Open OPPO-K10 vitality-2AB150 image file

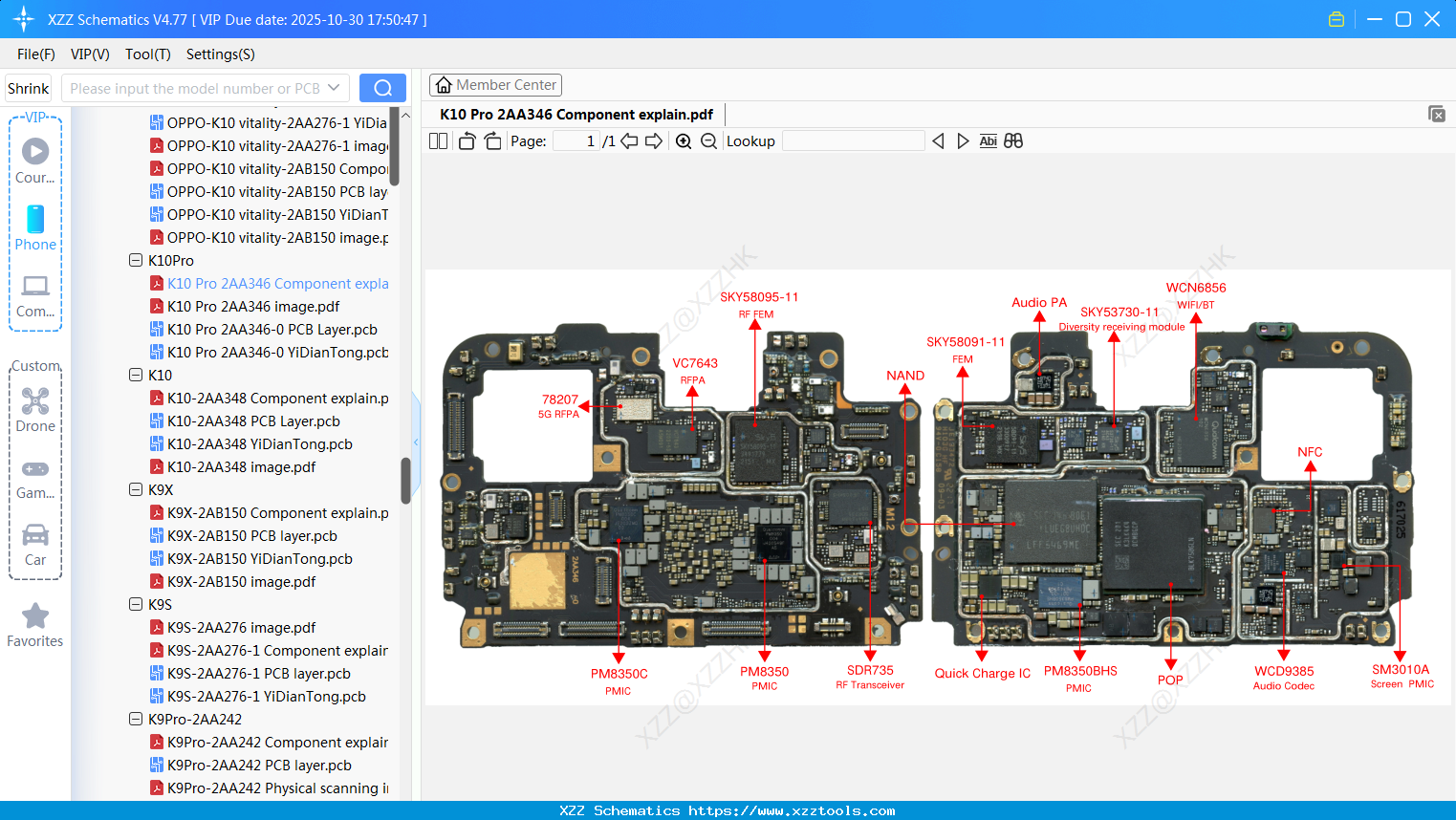(277, 238)
